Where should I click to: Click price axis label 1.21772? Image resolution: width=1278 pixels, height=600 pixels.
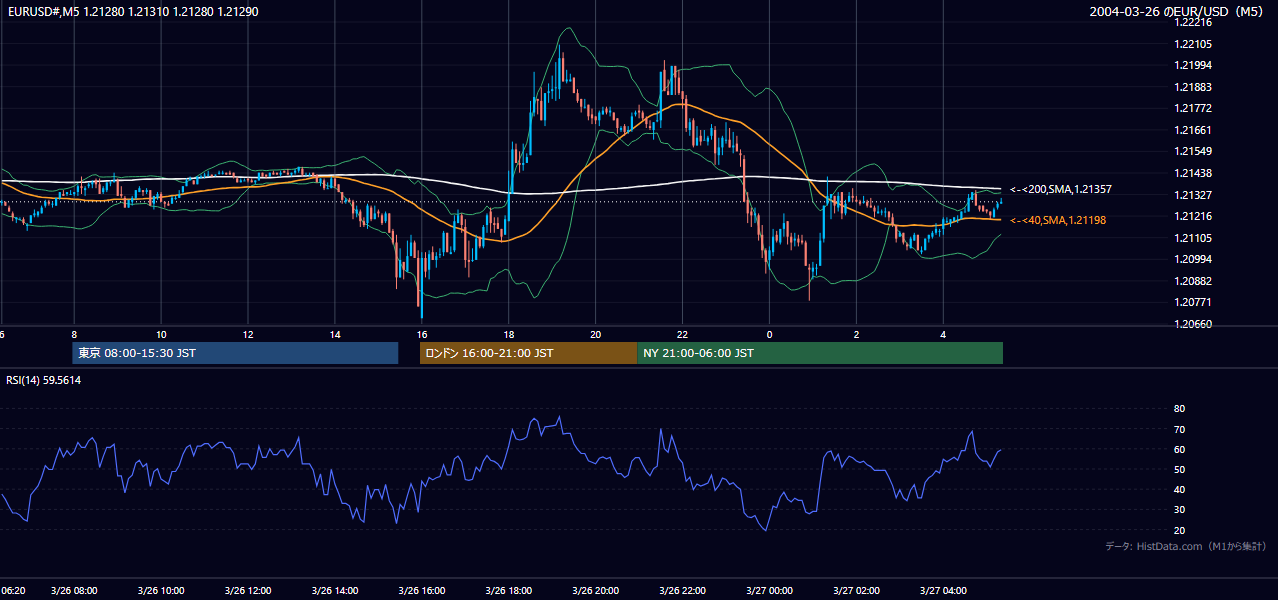point(1192,108)
